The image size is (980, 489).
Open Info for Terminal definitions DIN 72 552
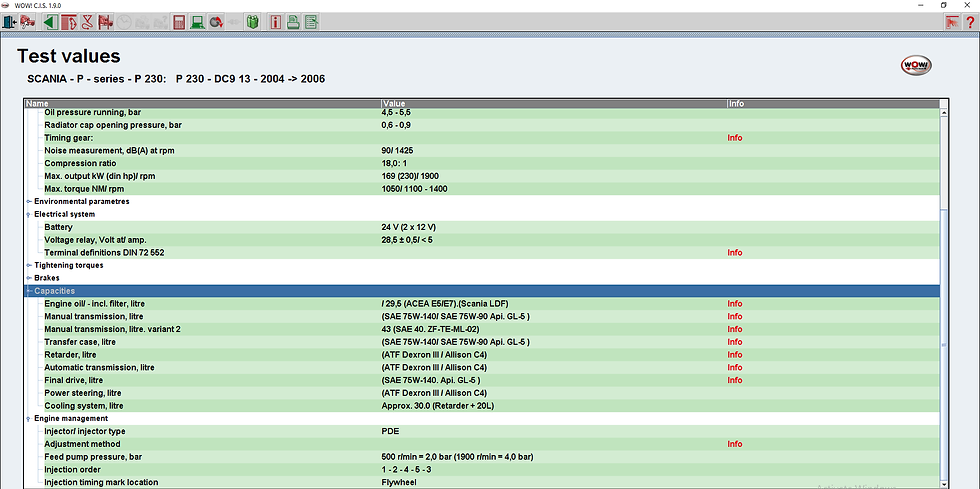(735, 253)
